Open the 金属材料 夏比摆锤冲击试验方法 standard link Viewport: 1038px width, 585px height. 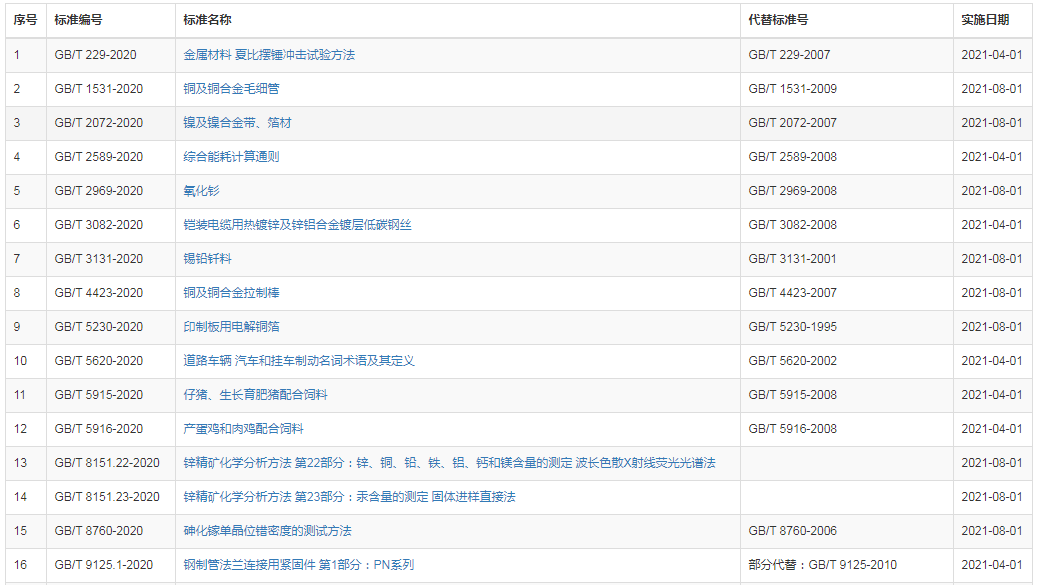point(269,55)
